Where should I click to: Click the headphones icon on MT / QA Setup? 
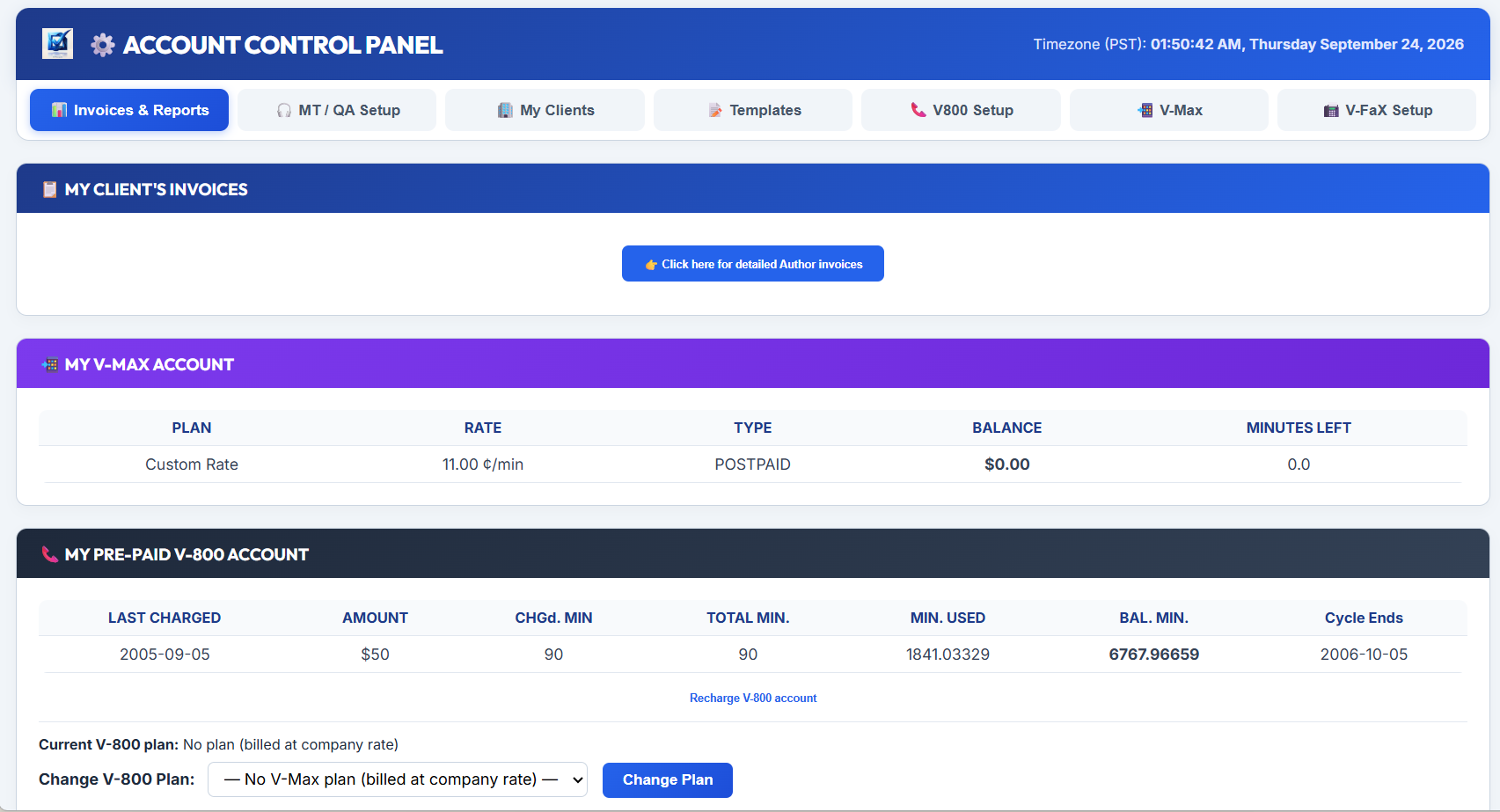(x=283, y=110)
